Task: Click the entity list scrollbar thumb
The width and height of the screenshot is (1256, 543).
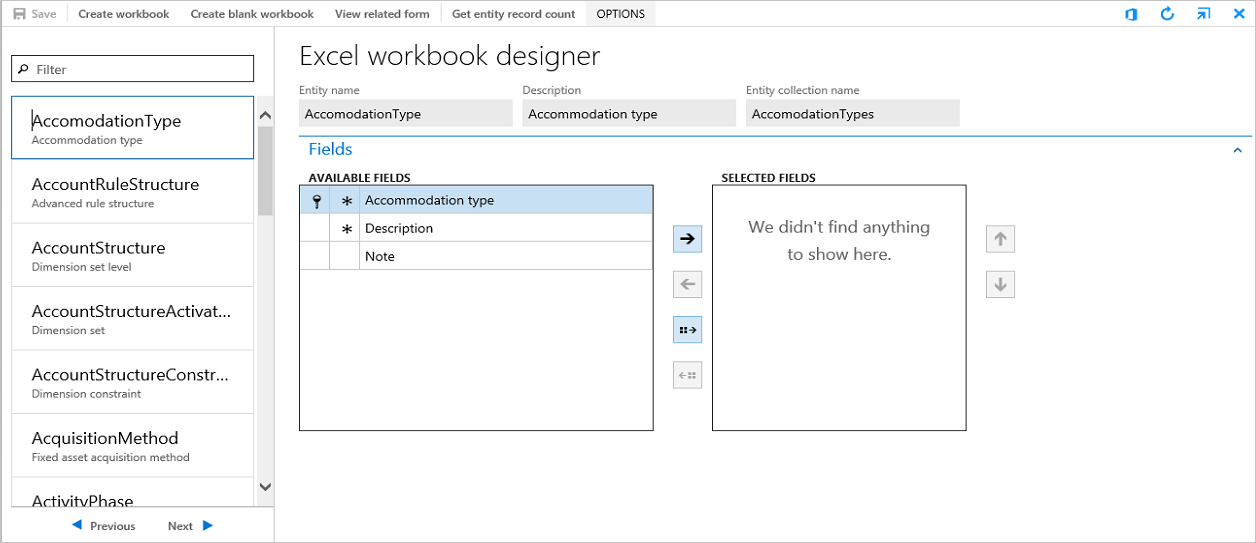Action: (265, 170)
